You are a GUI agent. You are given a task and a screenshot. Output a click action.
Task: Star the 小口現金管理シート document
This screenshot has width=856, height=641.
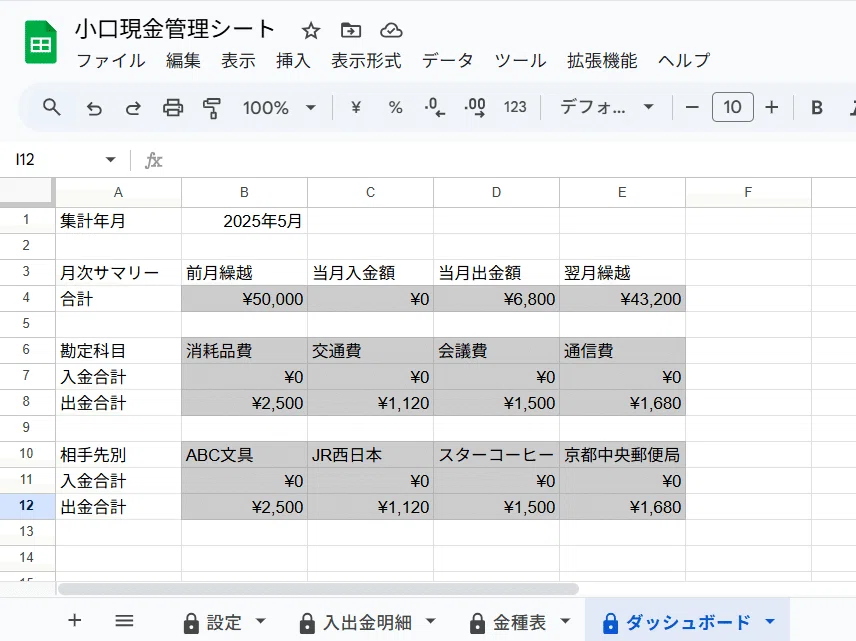311,30
